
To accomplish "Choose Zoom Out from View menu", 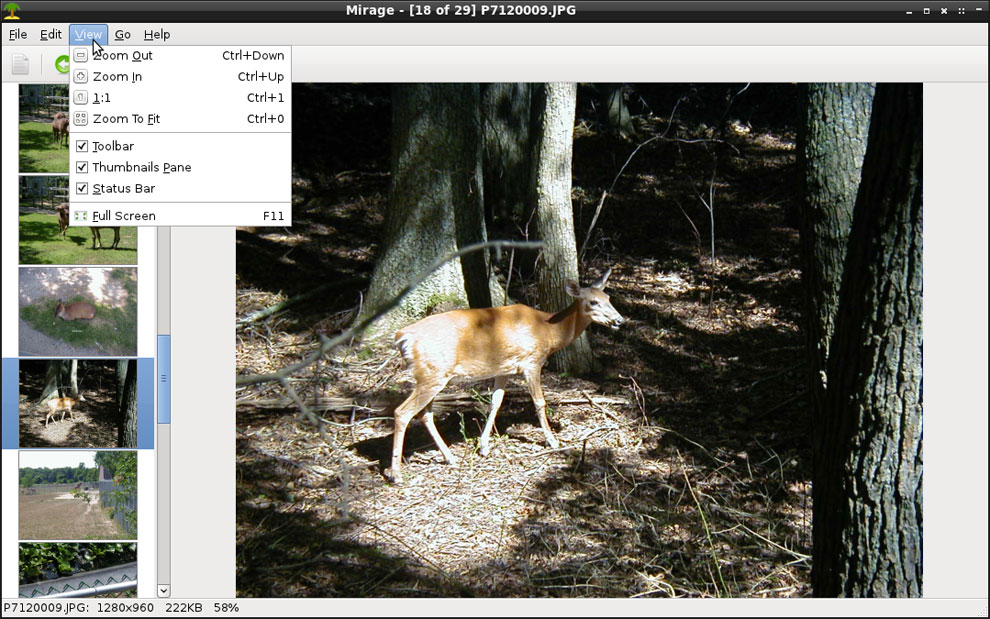I will (x=180, y=56).
